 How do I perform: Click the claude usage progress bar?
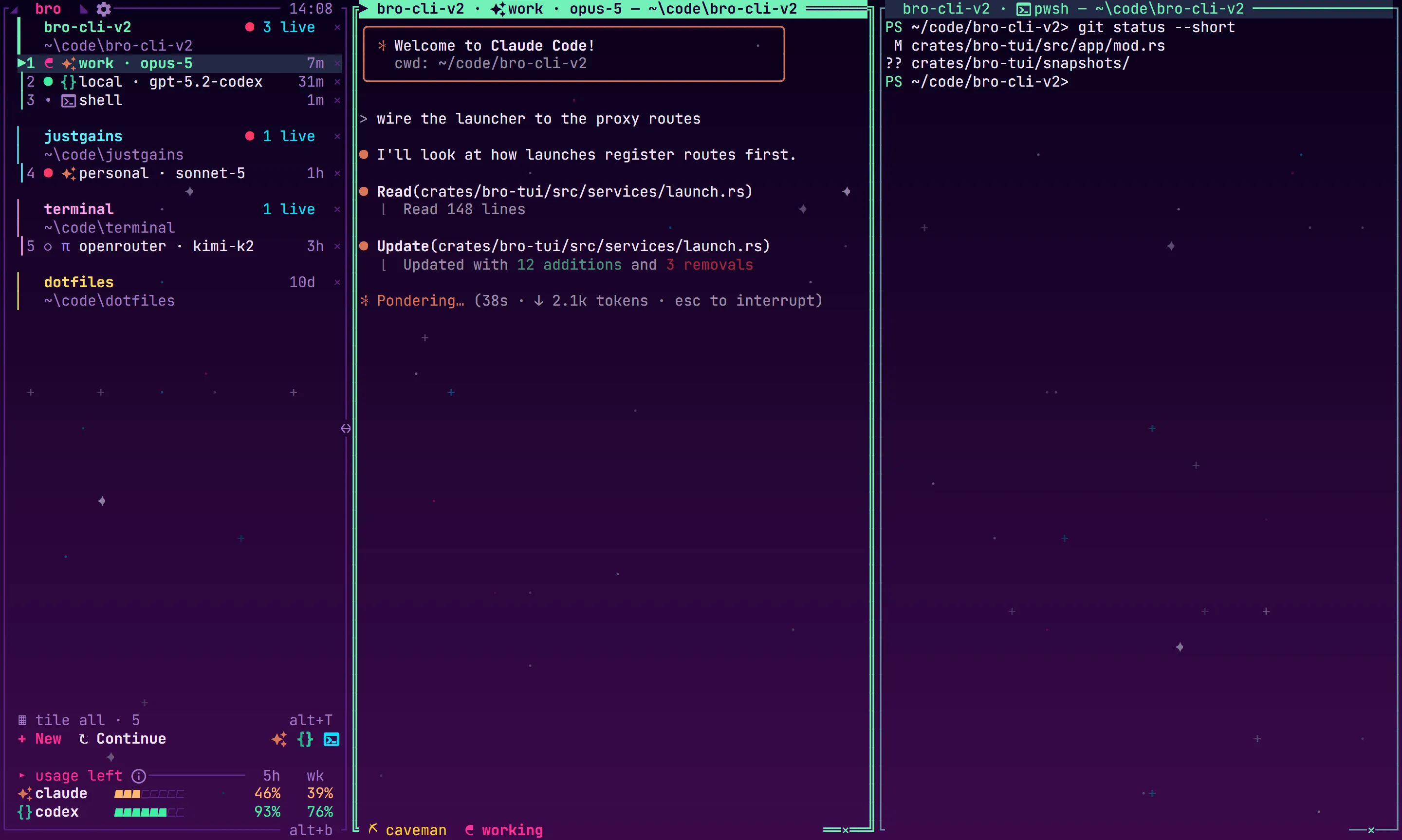point(149,794)
